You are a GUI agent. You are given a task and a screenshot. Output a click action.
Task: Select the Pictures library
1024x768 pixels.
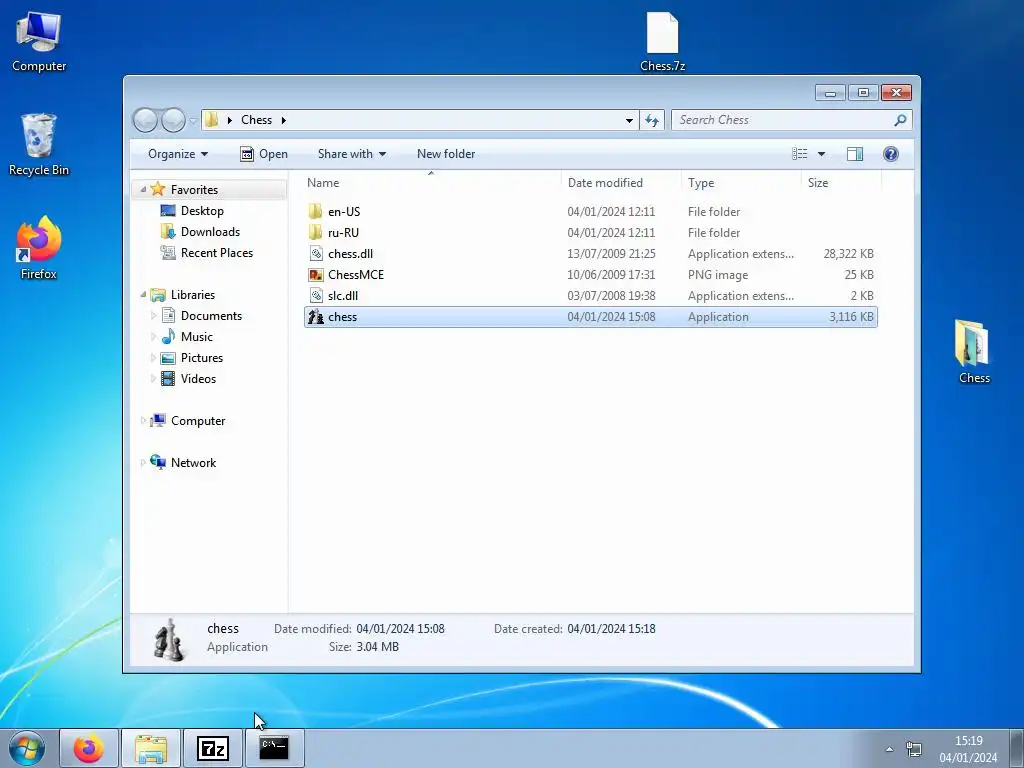tap(202, 358)
